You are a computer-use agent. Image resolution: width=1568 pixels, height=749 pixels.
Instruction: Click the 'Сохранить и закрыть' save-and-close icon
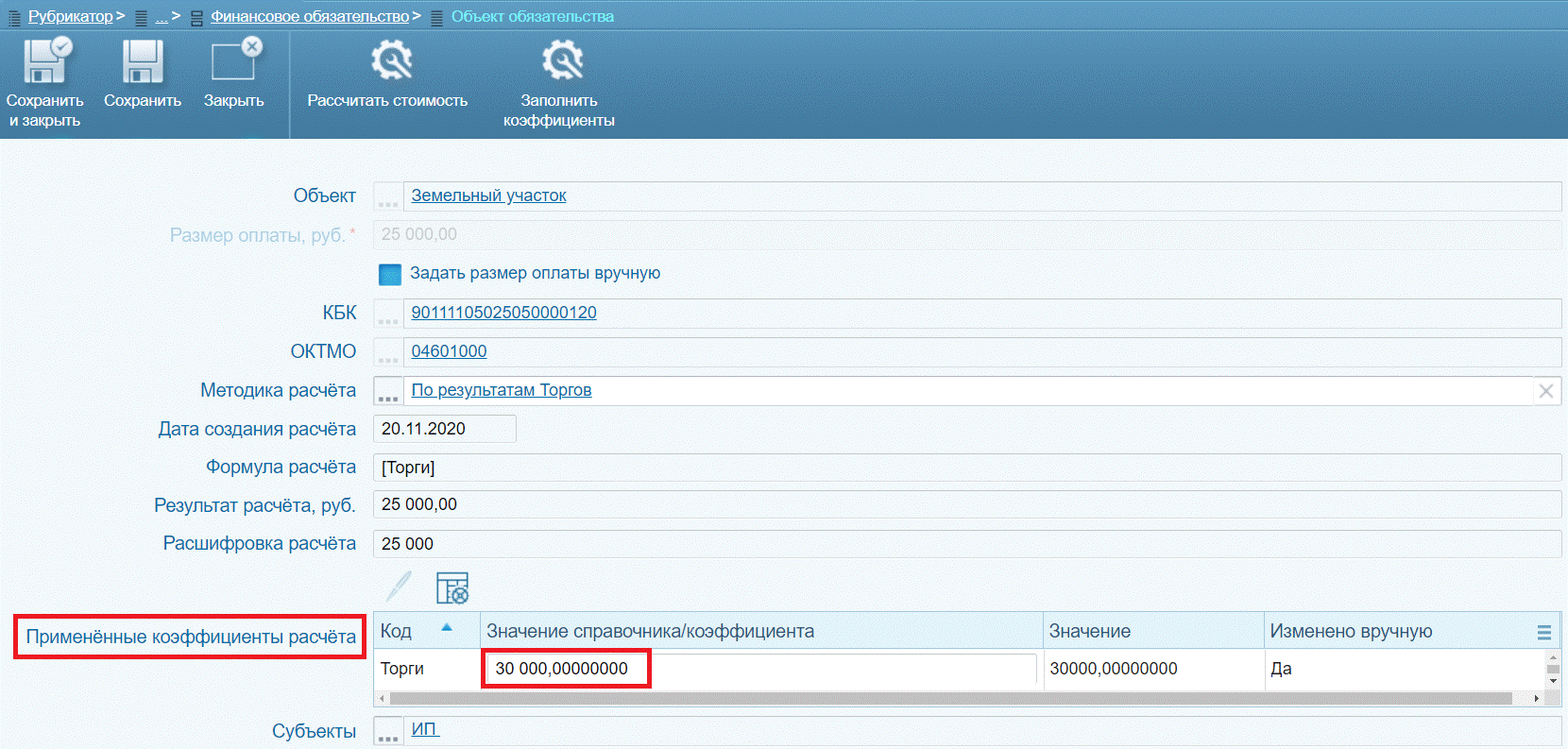point(46,61)
